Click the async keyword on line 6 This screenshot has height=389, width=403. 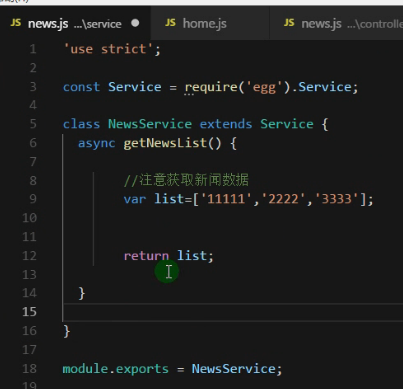[97, 143]
